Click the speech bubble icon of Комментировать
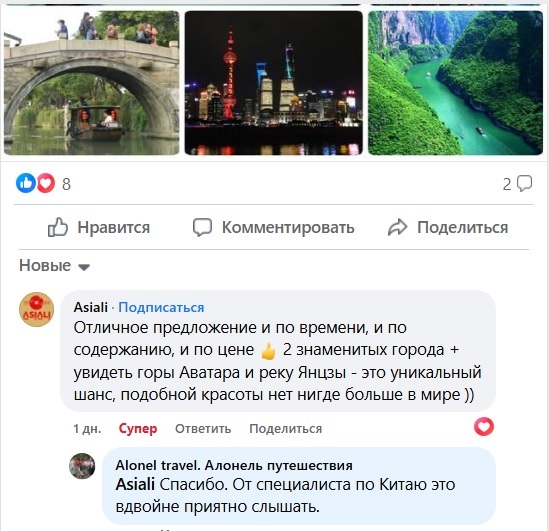 202,228
